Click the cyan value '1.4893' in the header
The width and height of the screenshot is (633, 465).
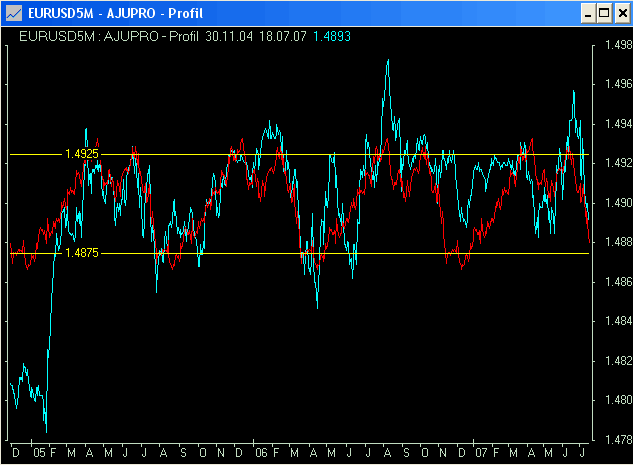(332, 36)
